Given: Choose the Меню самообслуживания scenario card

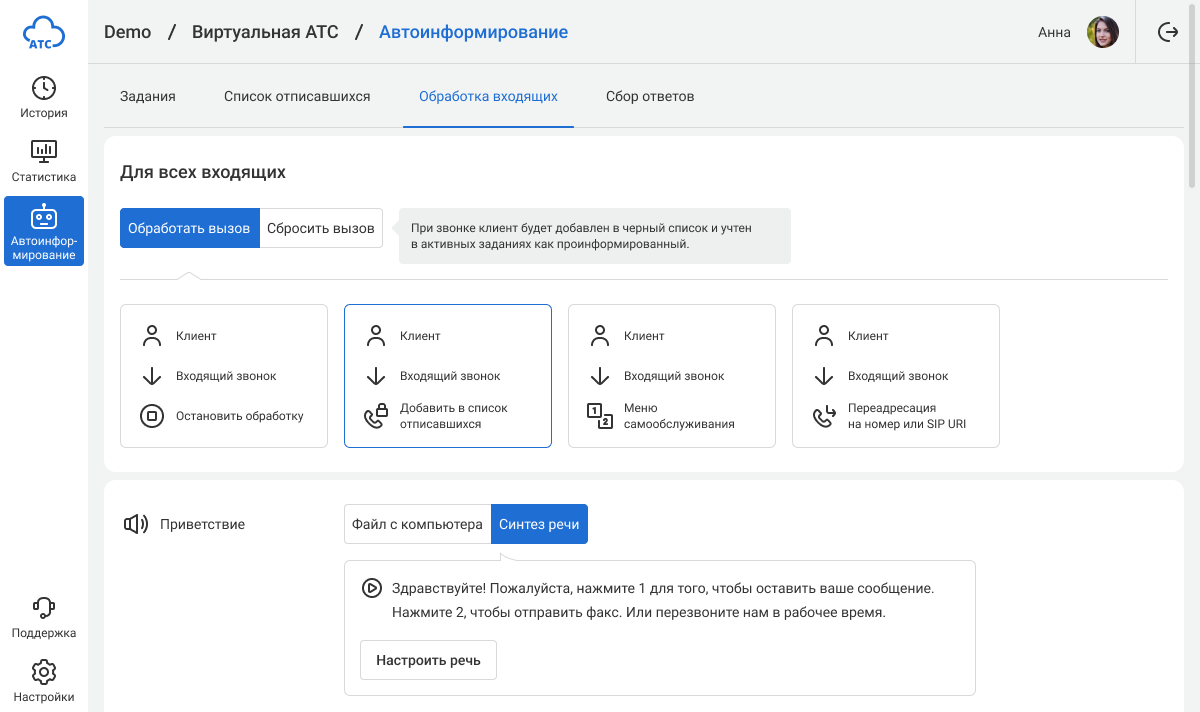Looking at the screenshot, I should (672, 376).
